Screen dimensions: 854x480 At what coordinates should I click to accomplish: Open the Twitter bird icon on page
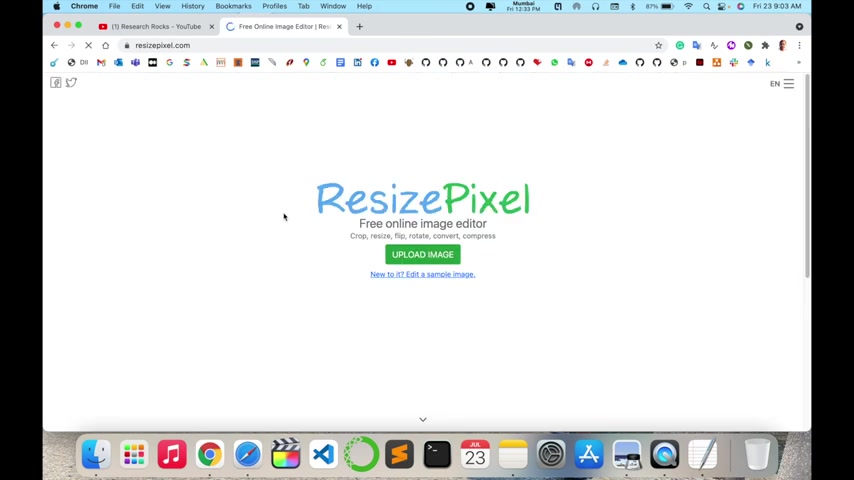click(71, 82)
